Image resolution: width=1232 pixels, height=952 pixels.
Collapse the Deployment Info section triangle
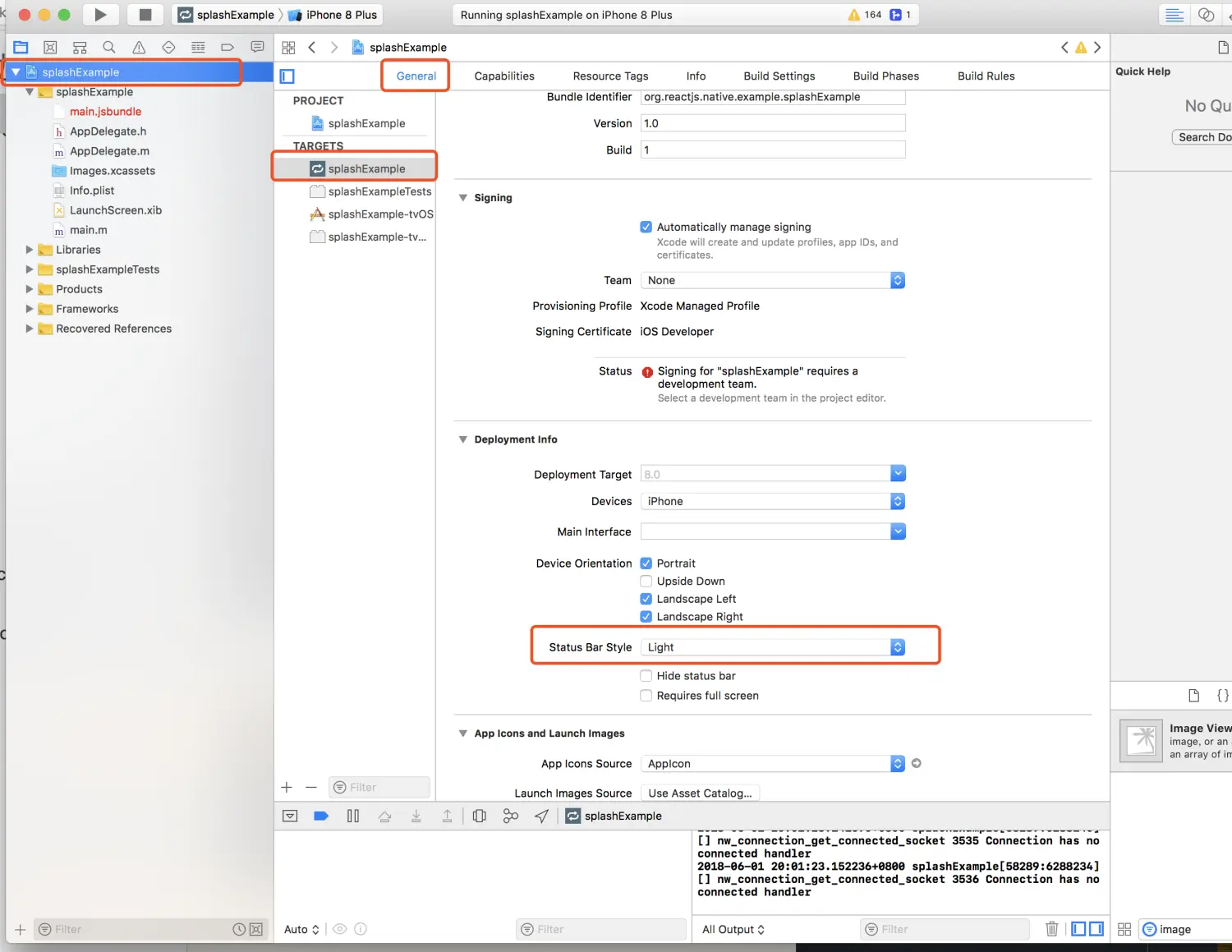click(463, 439)
